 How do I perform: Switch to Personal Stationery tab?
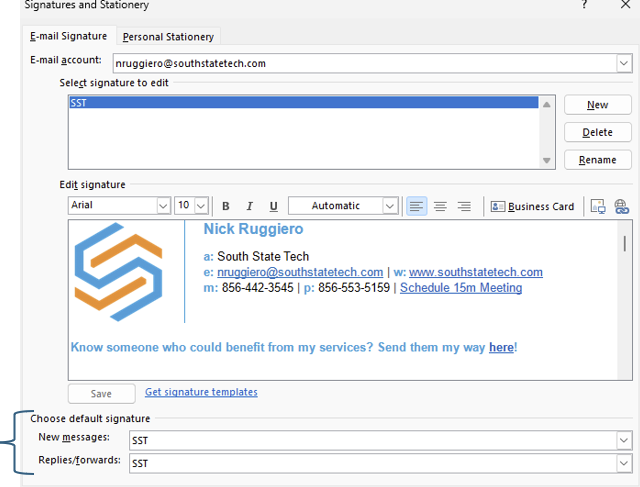(168, 37)
